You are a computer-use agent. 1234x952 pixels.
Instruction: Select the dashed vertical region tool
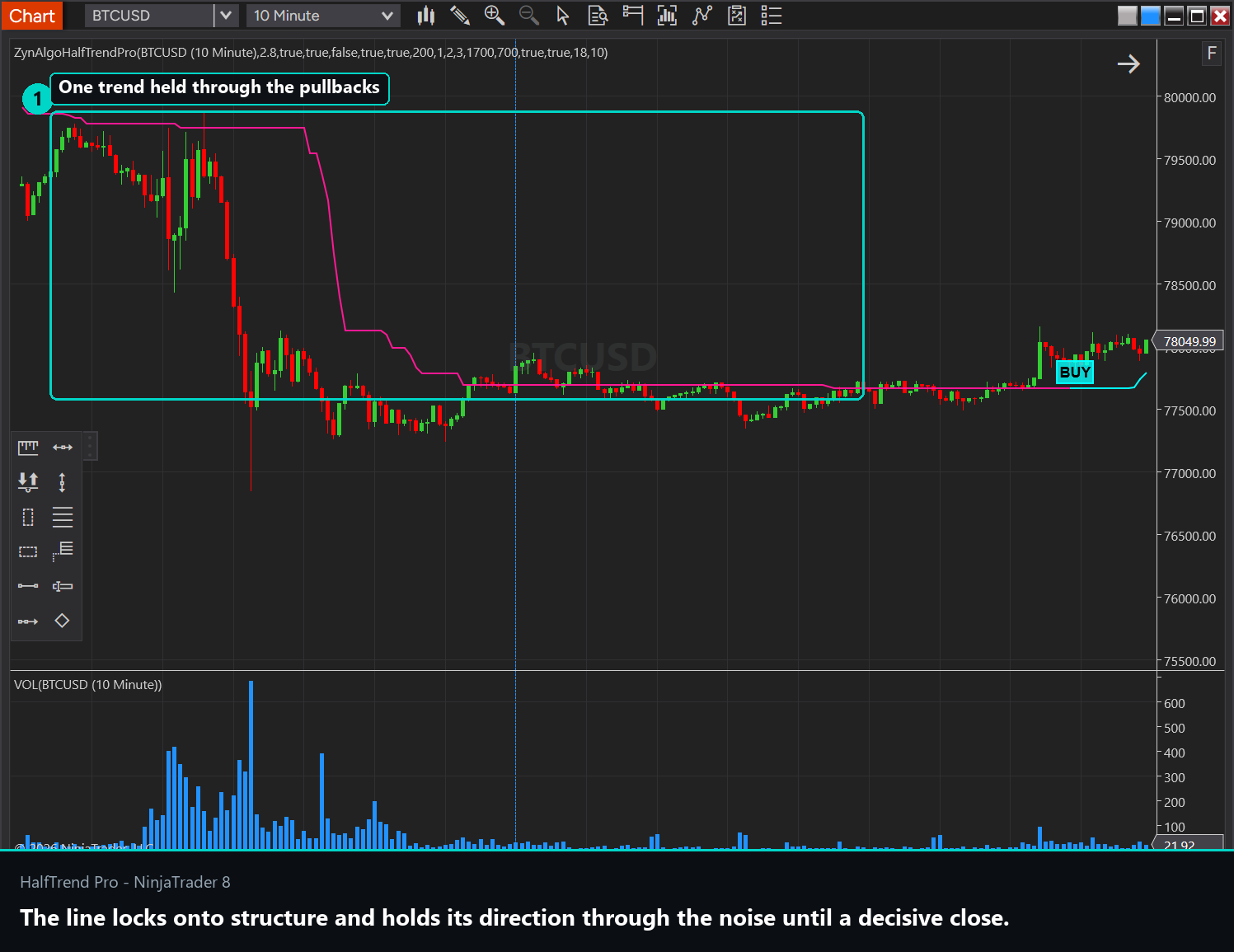(28, 518)
